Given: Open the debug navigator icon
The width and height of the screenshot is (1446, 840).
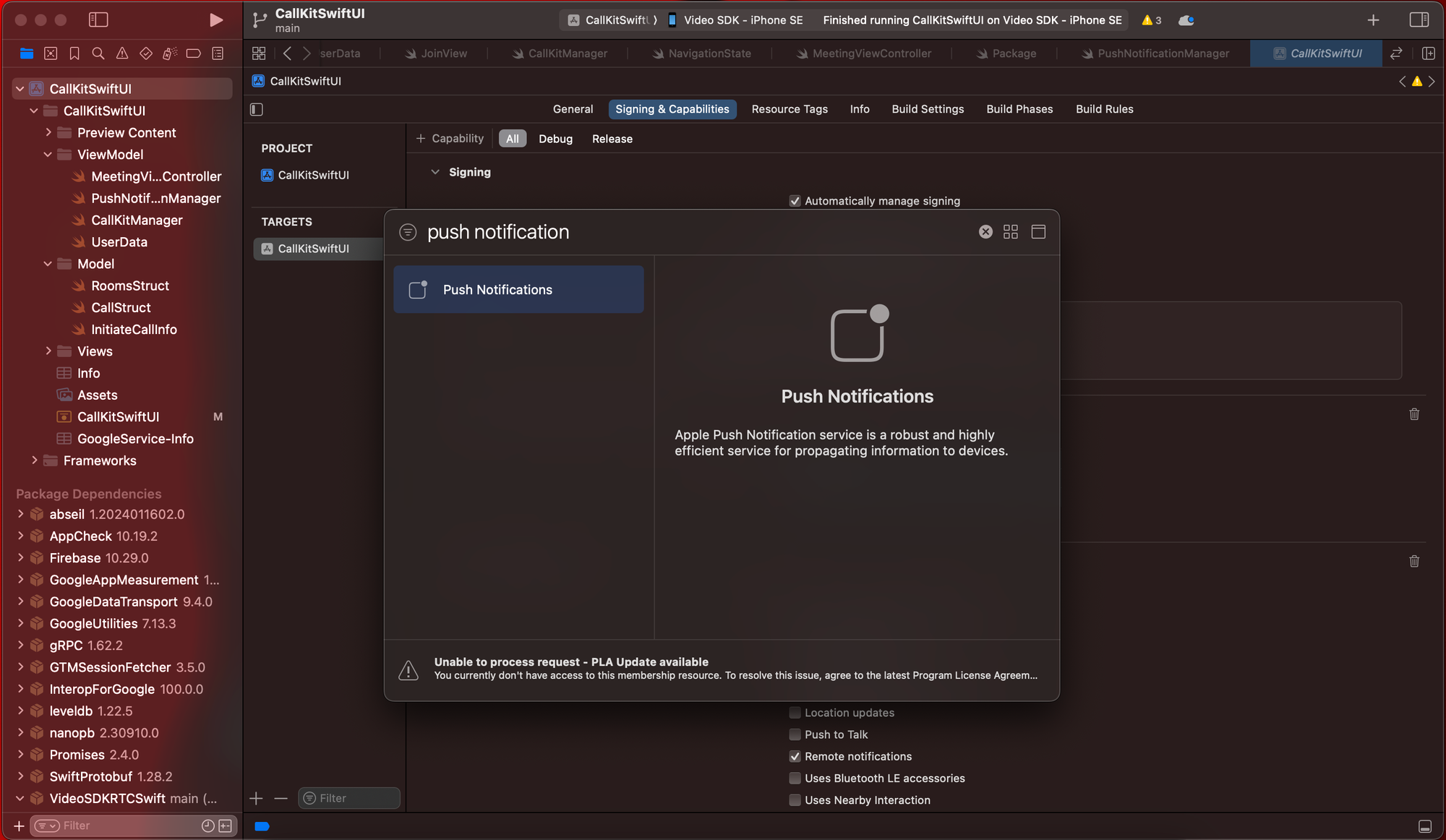Looking at the screenshot, I should coord(170,53).
